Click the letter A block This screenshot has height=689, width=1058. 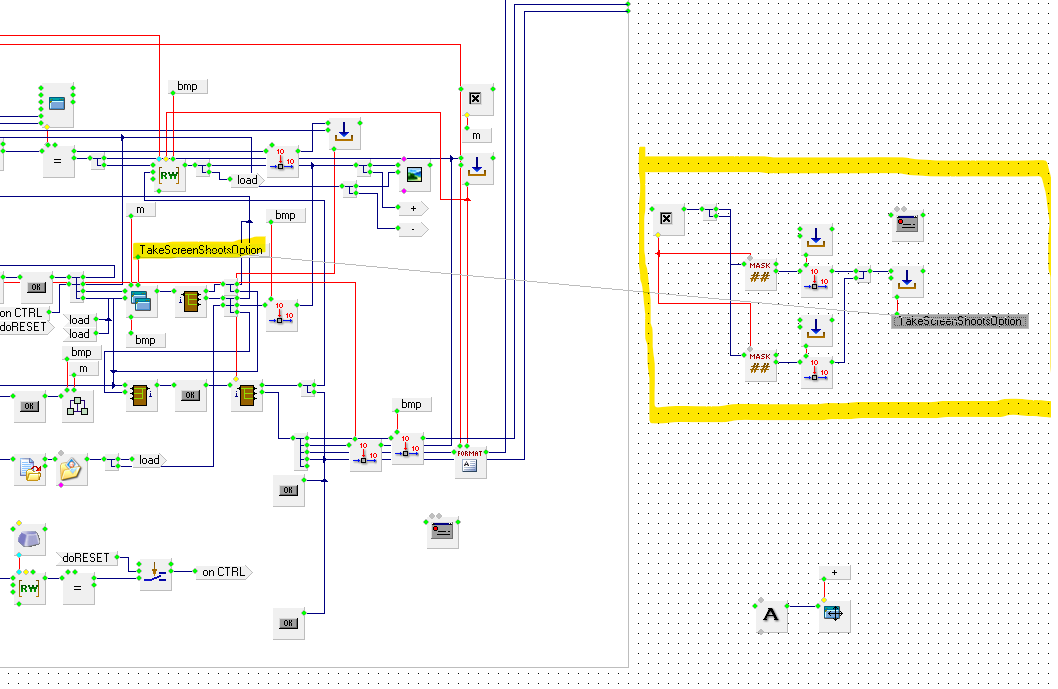[x=770, y=615]
